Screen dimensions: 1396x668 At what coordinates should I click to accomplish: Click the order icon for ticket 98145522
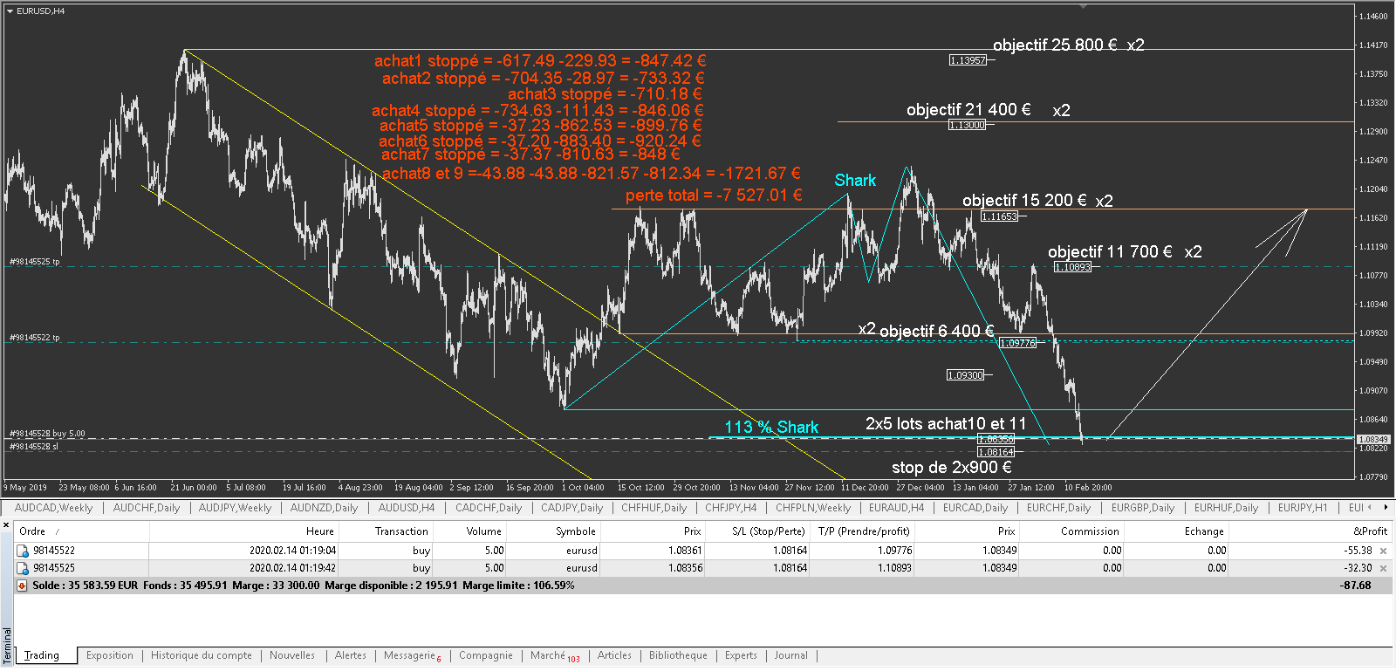click(22, 550)
